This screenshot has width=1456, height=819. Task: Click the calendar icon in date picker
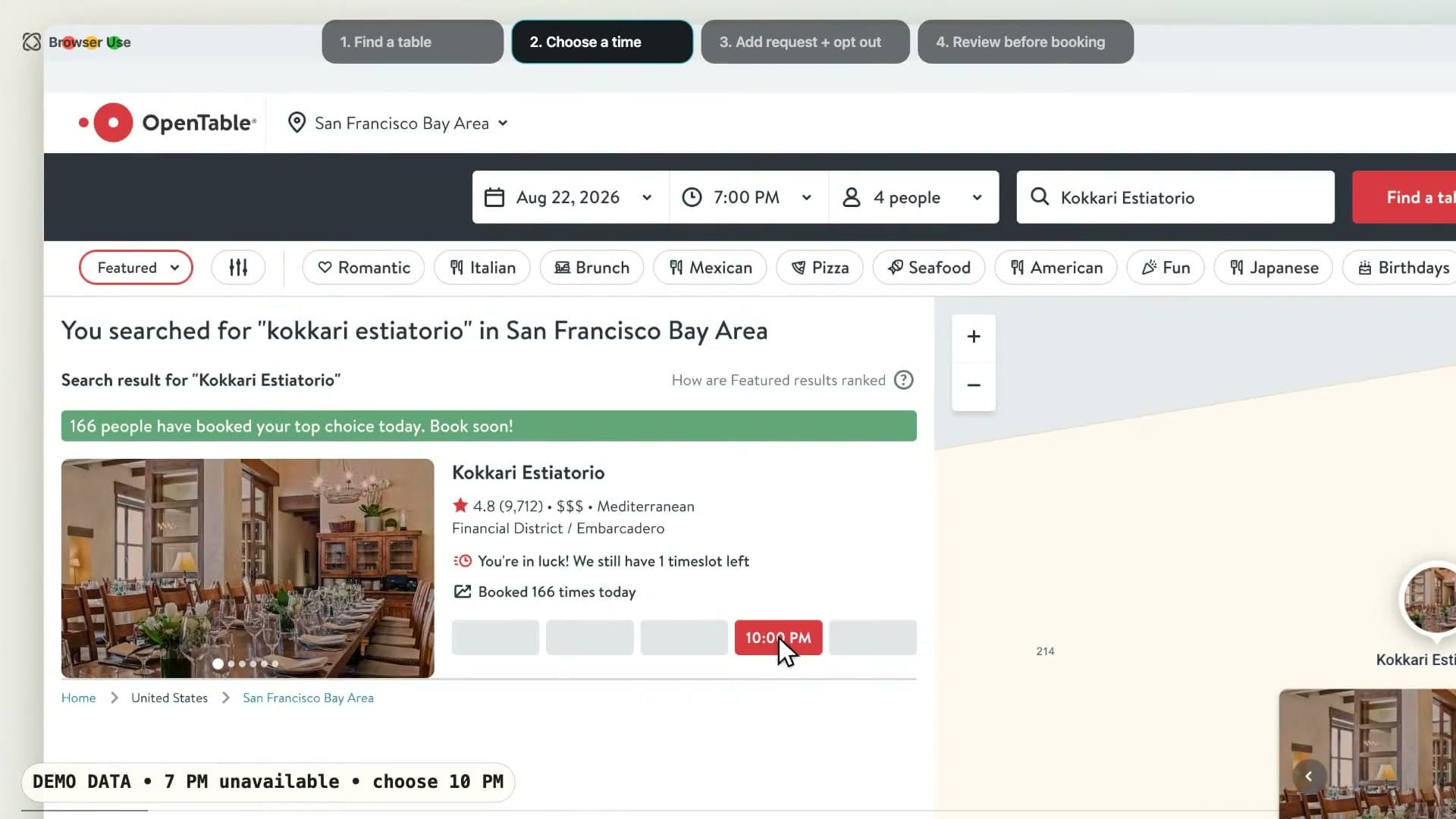tap(494, 197)
